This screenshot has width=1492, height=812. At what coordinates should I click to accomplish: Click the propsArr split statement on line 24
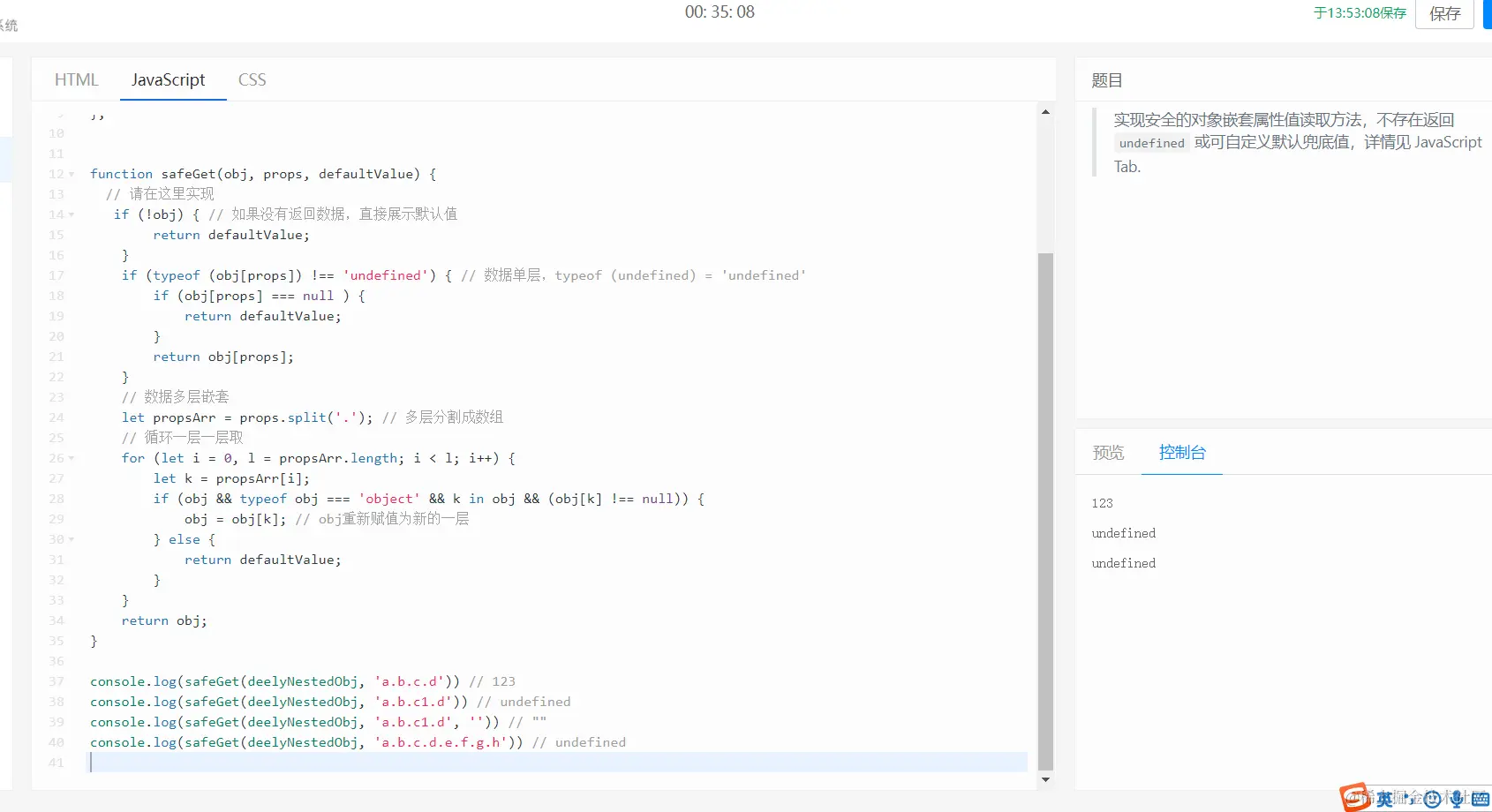[247, 417]
